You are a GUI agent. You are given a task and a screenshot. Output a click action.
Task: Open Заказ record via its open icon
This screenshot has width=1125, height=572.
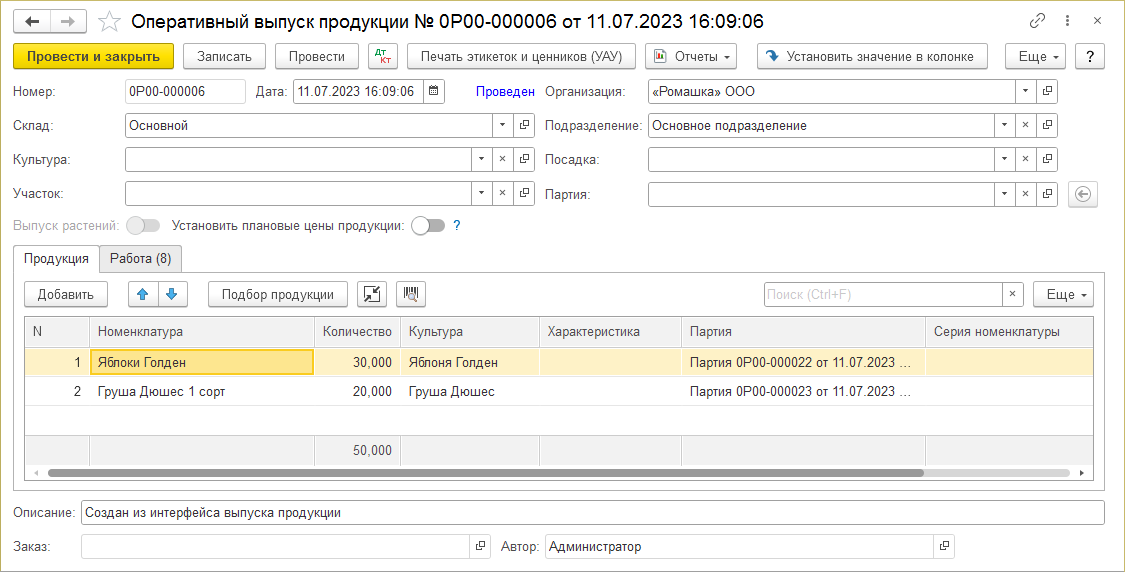pos(480,546)
